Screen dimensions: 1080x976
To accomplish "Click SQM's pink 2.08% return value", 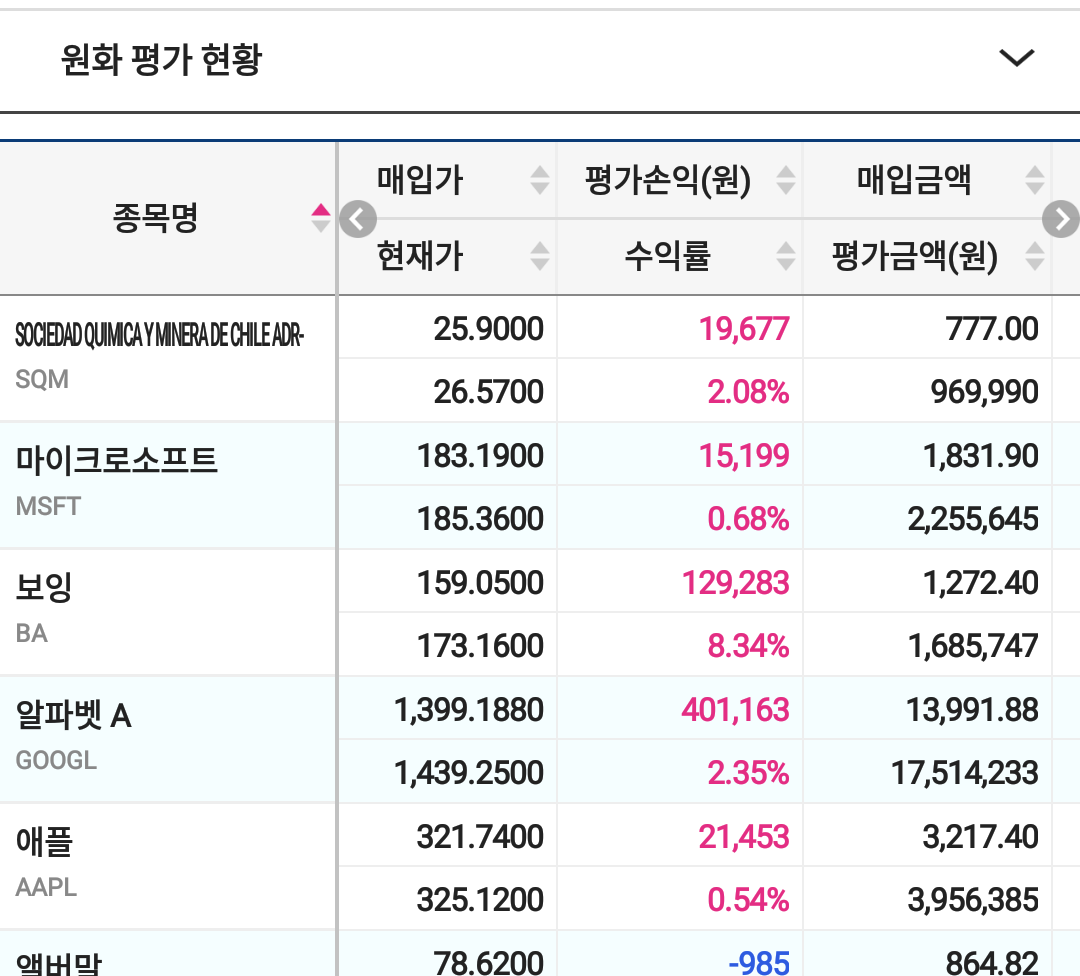I will pyautogui.click(x=748, y=391).
